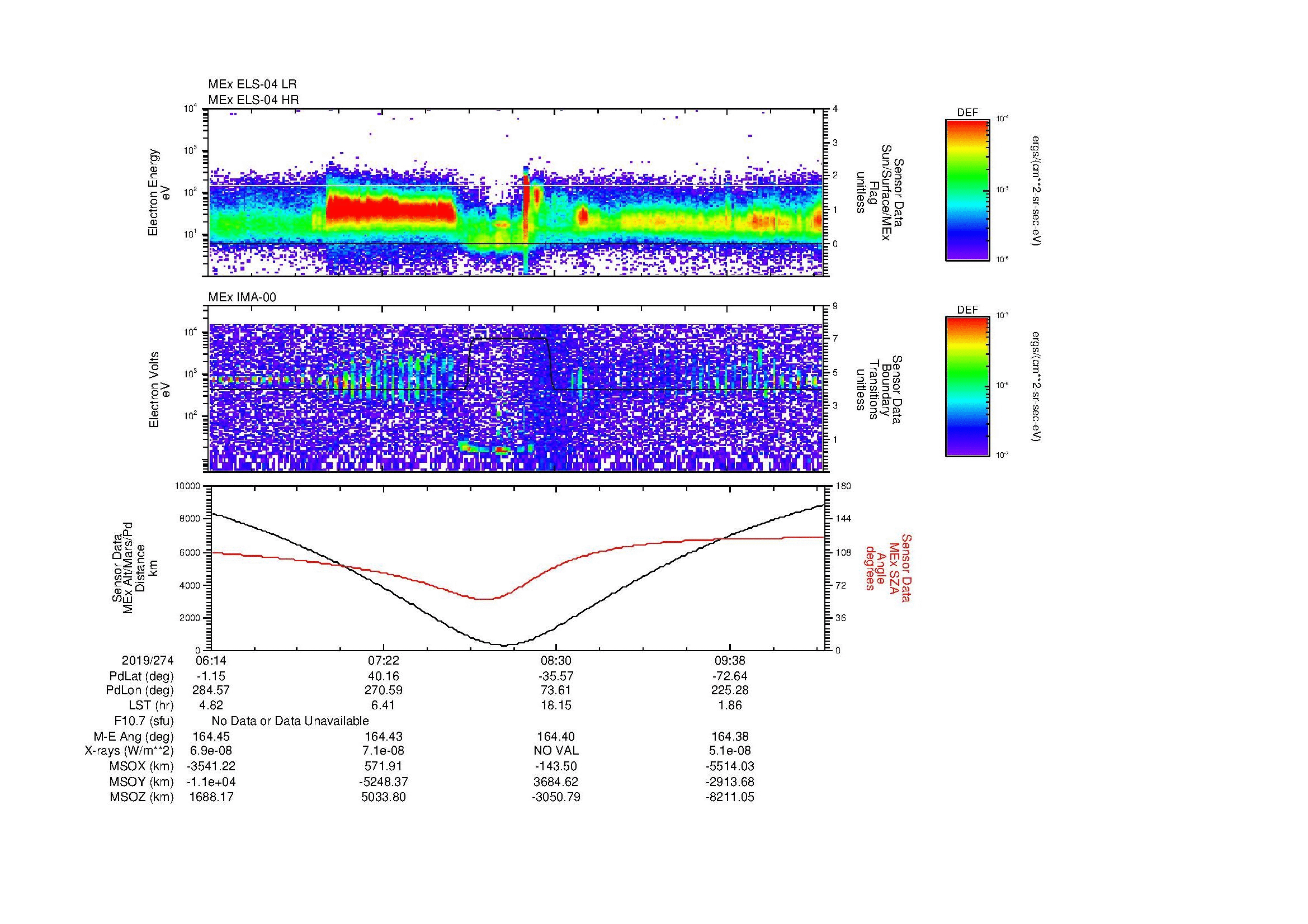Click the LST value '4.82'

(211, 705)
